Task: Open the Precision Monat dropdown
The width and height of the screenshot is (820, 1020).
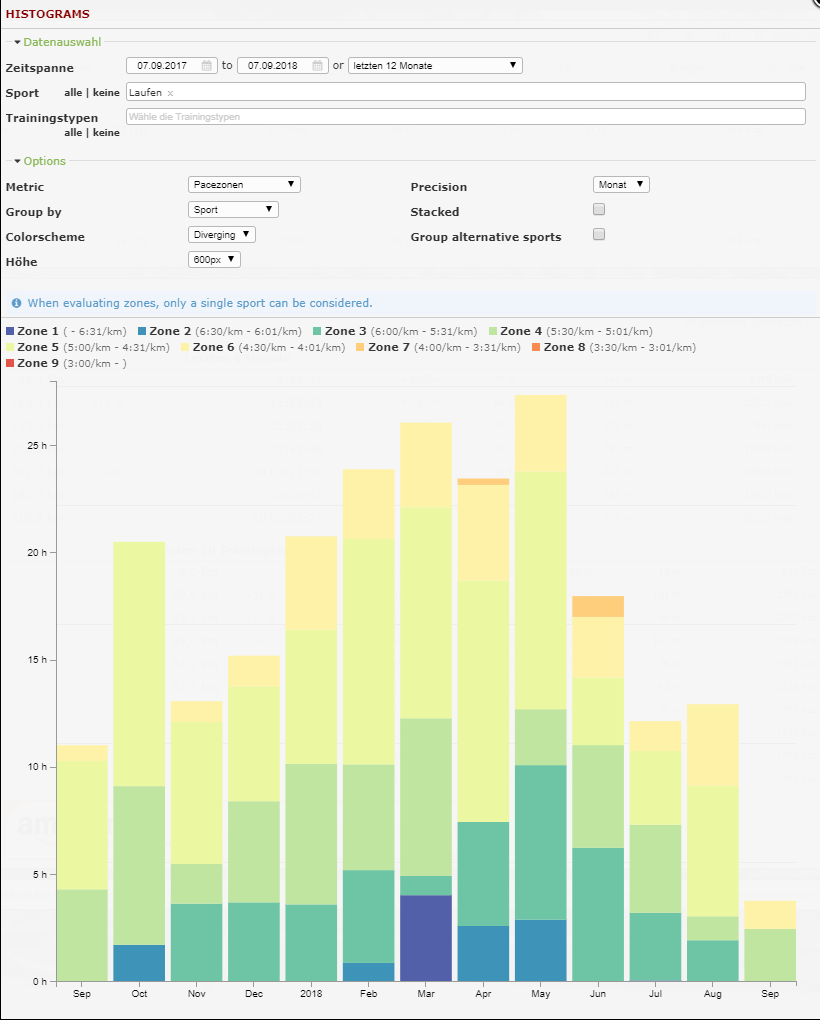Action: pyautogui.click(x=621, y=185)
